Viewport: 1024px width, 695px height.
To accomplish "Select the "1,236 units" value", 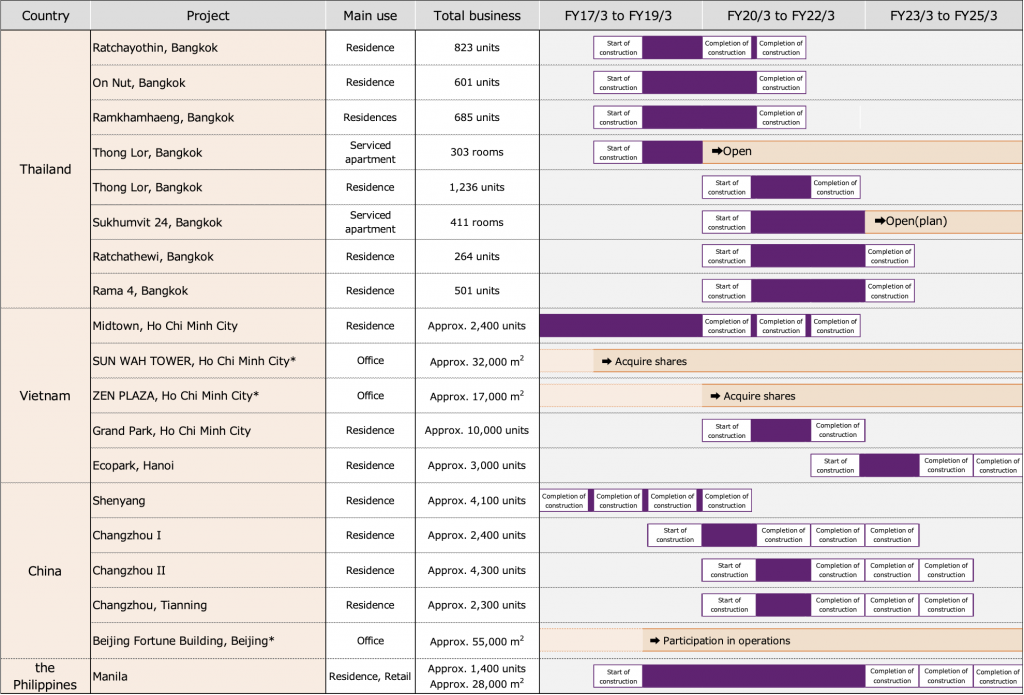I will point(477,187).
